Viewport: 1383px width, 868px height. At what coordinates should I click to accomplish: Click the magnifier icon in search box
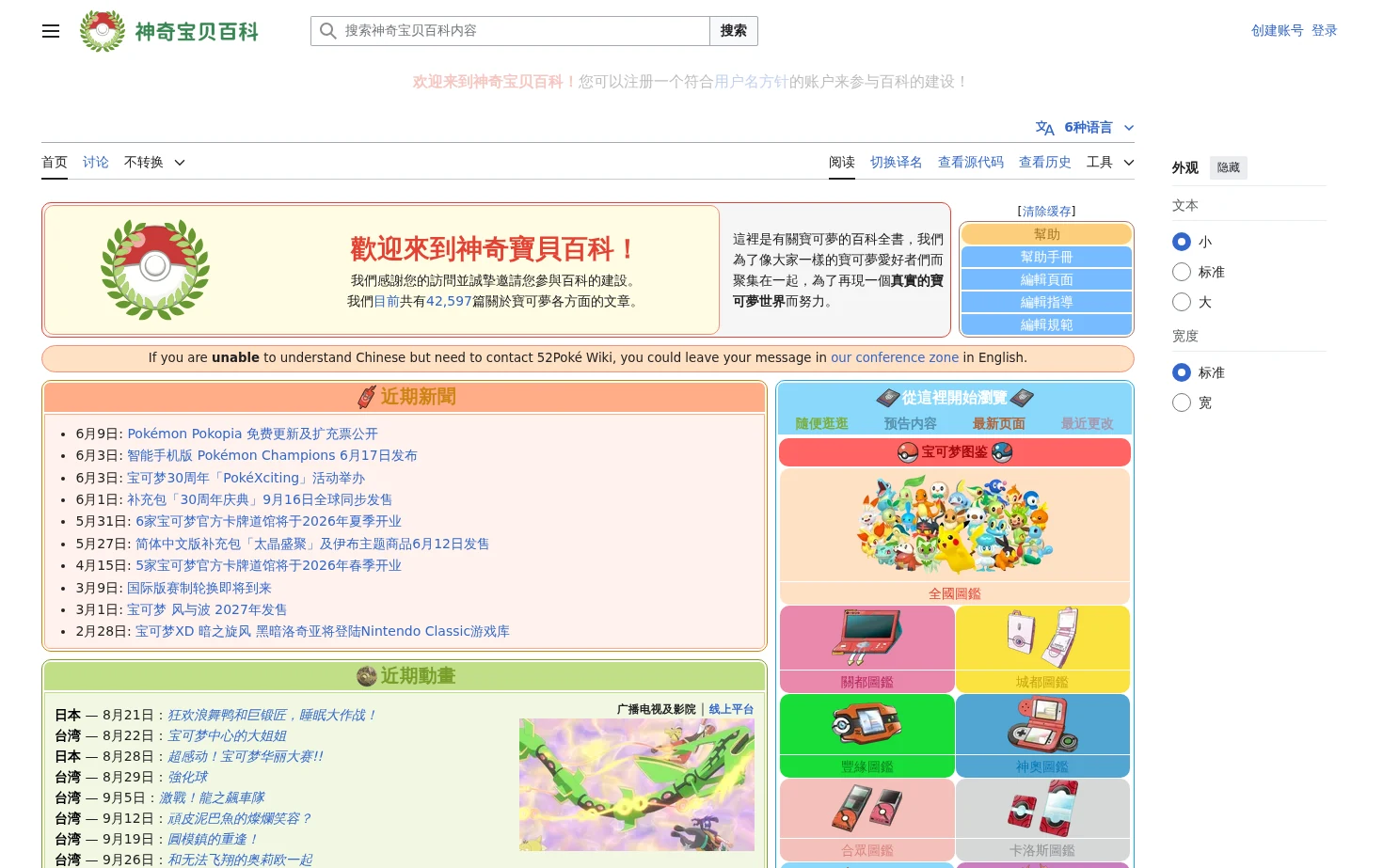pyautogui.click(x=327, y=31)
